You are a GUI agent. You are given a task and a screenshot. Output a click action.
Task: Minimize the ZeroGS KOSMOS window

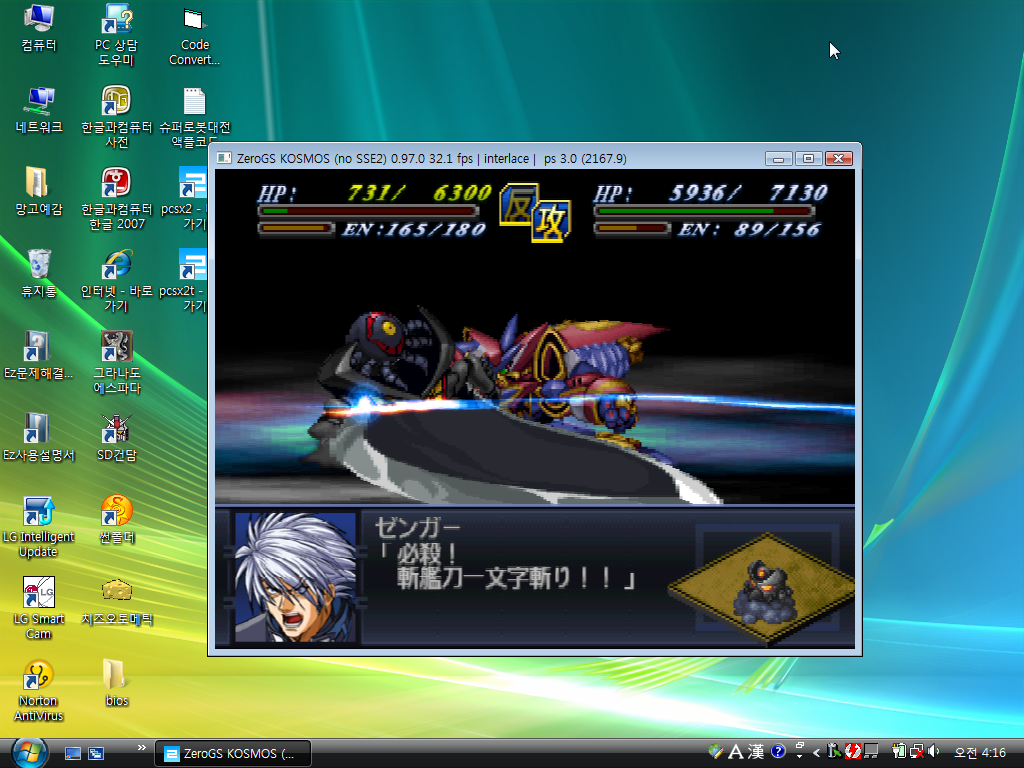(778, 158)
